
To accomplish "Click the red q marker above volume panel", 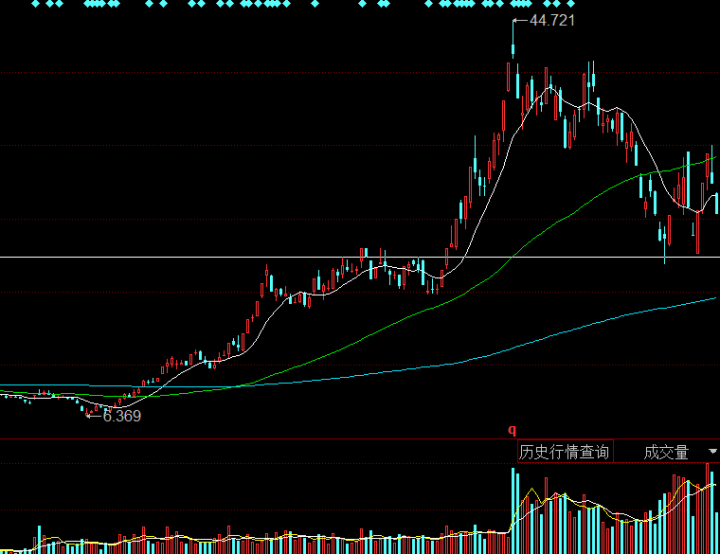I will pos(512,430).
